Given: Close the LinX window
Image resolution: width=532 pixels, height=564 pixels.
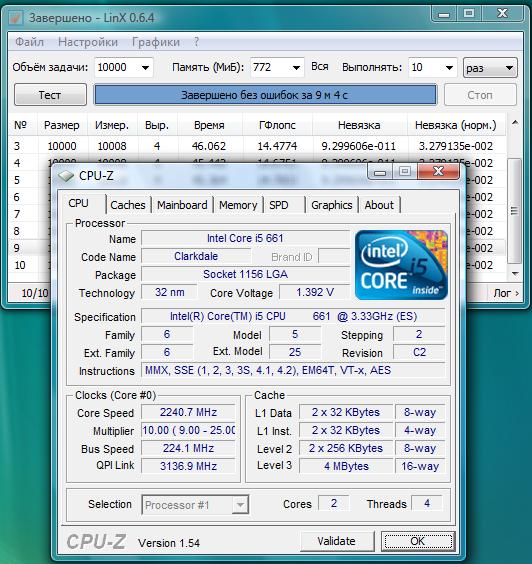Looking at the screenshot, I should coord(502,14).
